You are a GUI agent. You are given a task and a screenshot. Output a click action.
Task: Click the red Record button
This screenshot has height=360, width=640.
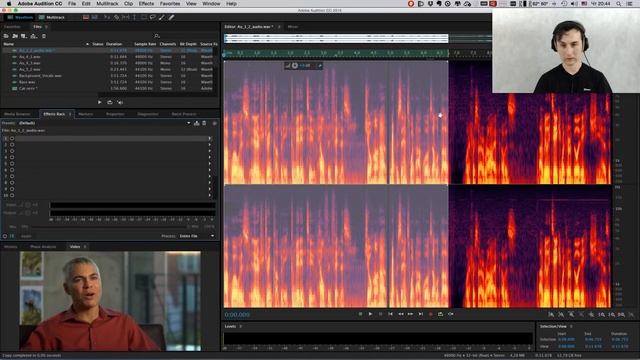[x=430, y=314]
